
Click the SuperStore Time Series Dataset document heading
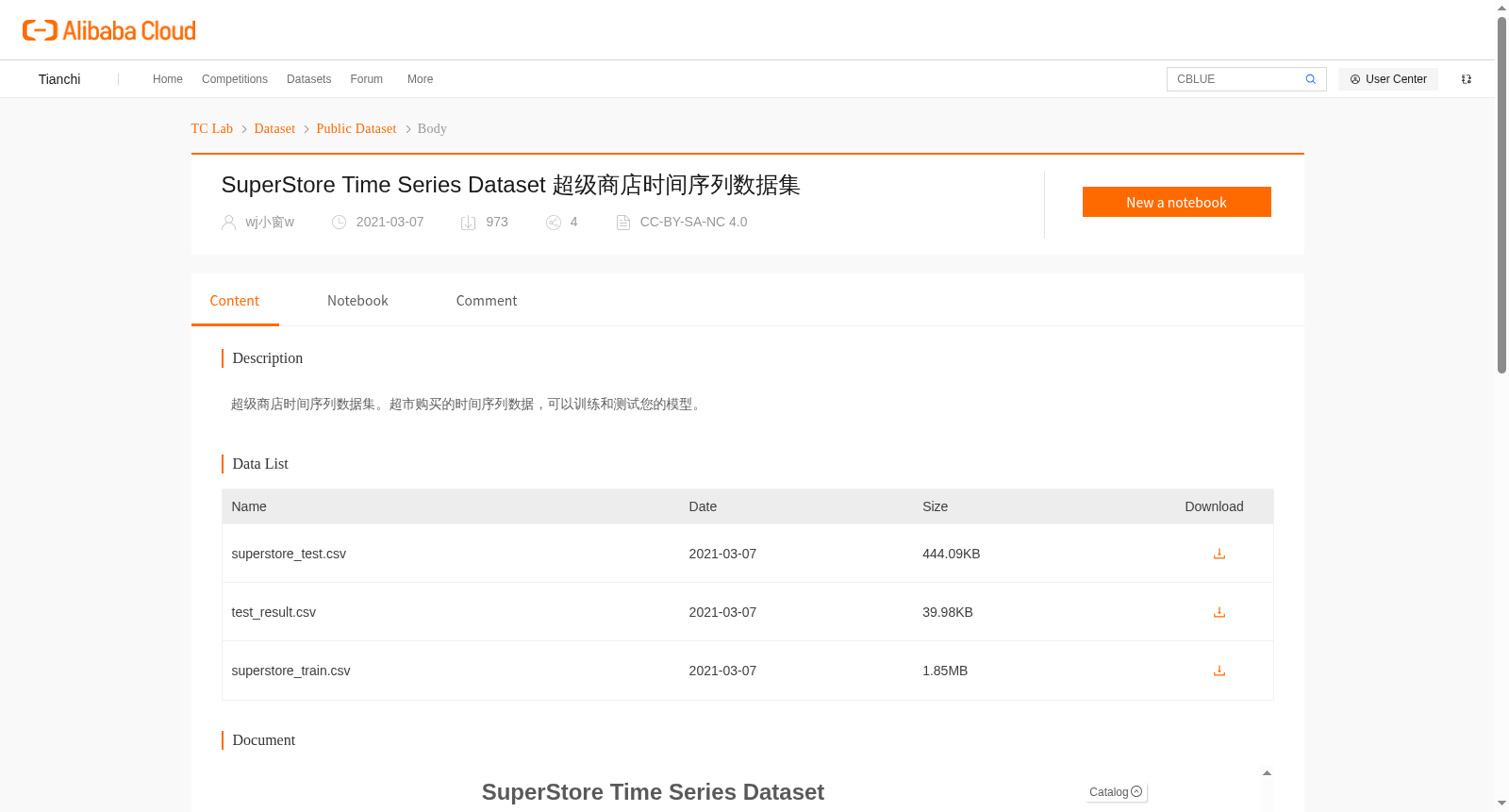point(653,792)
